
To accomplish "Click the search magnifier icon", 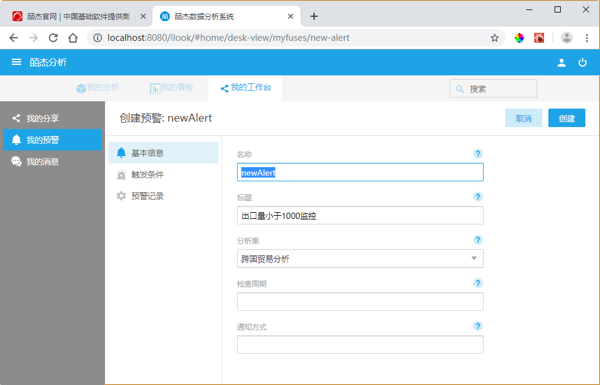I will click(x=460, y=89).
